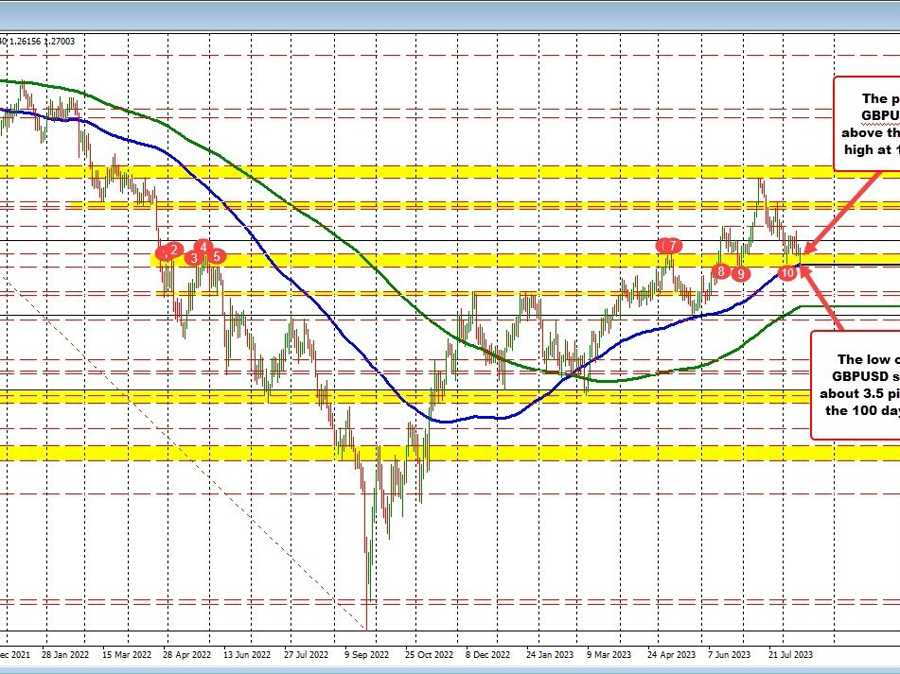Screen dimensions: 900x674
Task: Select the red marker labeled 3
Action: point(192,258)
